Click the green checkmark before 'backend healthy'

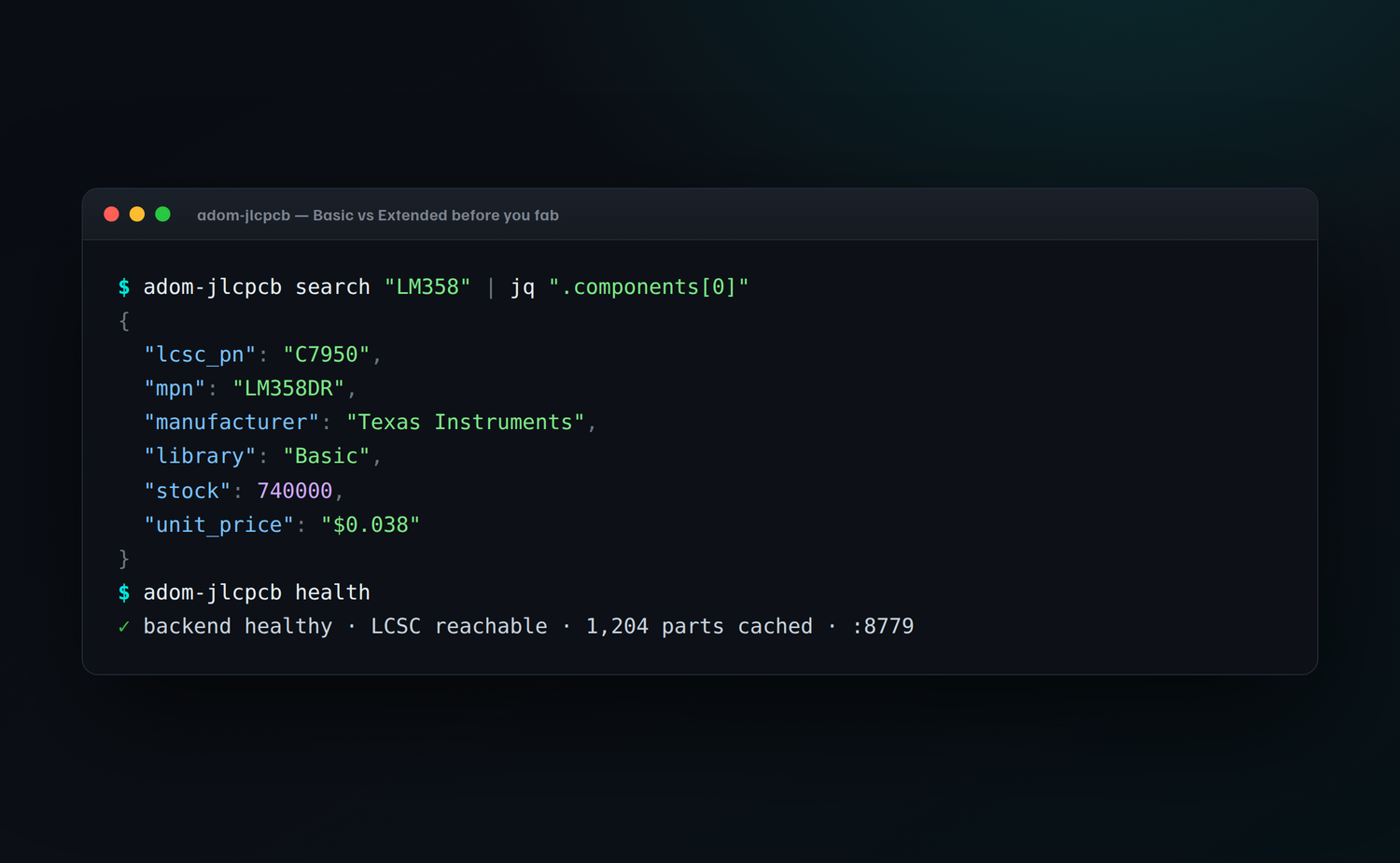(124, 627)
